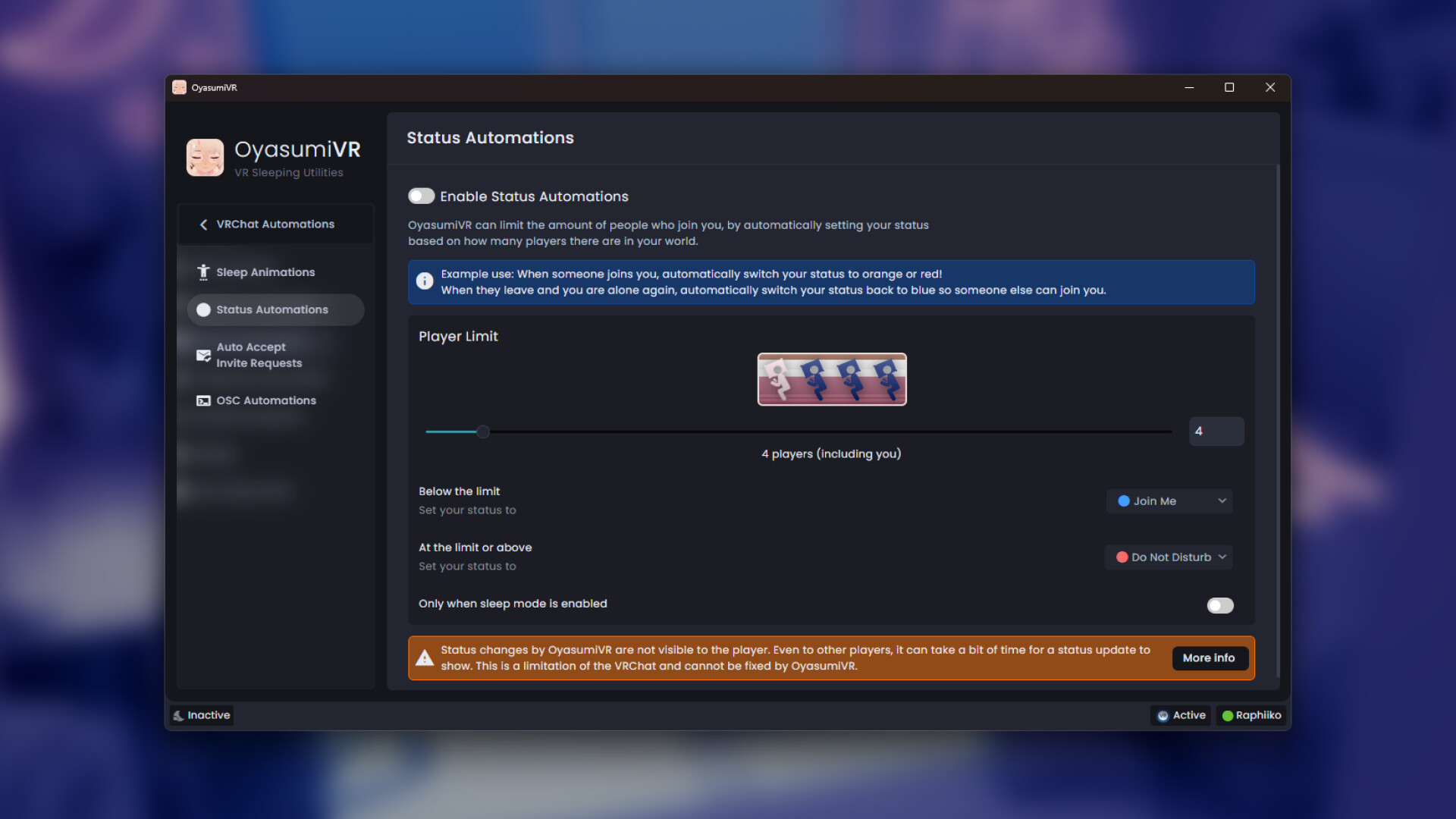Go back to VRChat Automations
Viewport: 1456px width, 819px height.
pyautogui.click(x=275, y=224)
